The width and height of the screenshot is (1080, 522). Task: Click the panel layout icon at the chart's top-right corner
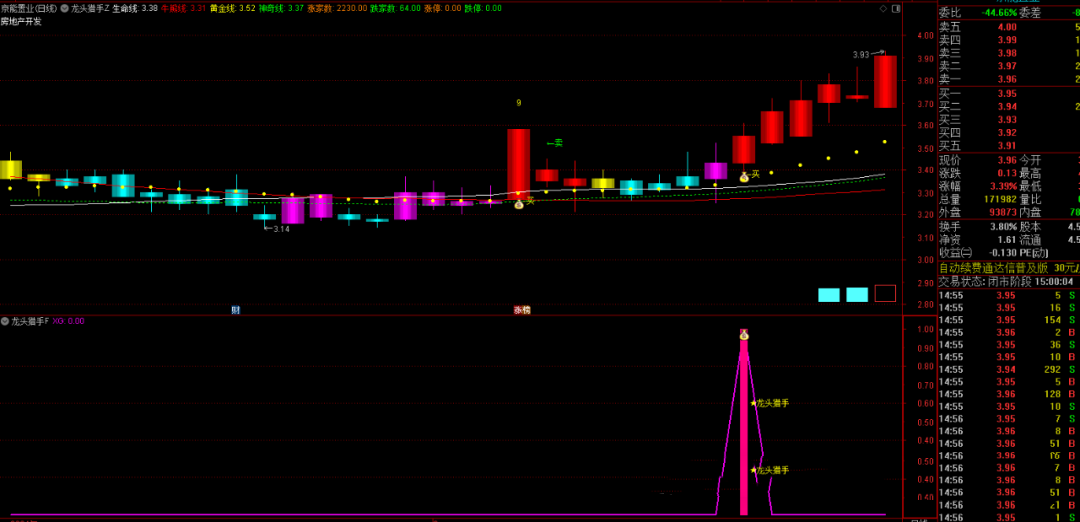click(x=896, y=9)
